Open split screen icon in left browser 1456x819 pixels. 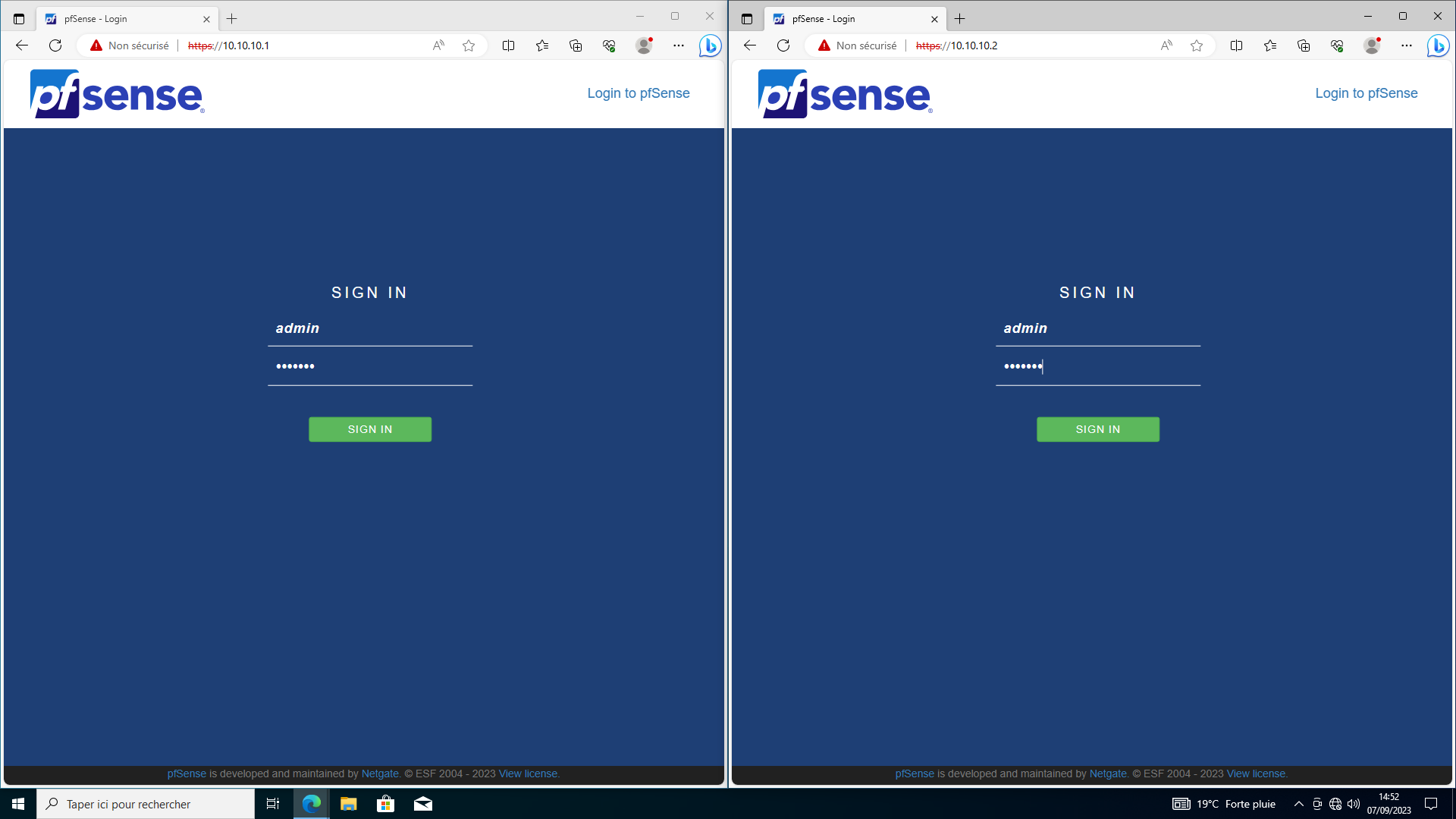coord(508,45)
